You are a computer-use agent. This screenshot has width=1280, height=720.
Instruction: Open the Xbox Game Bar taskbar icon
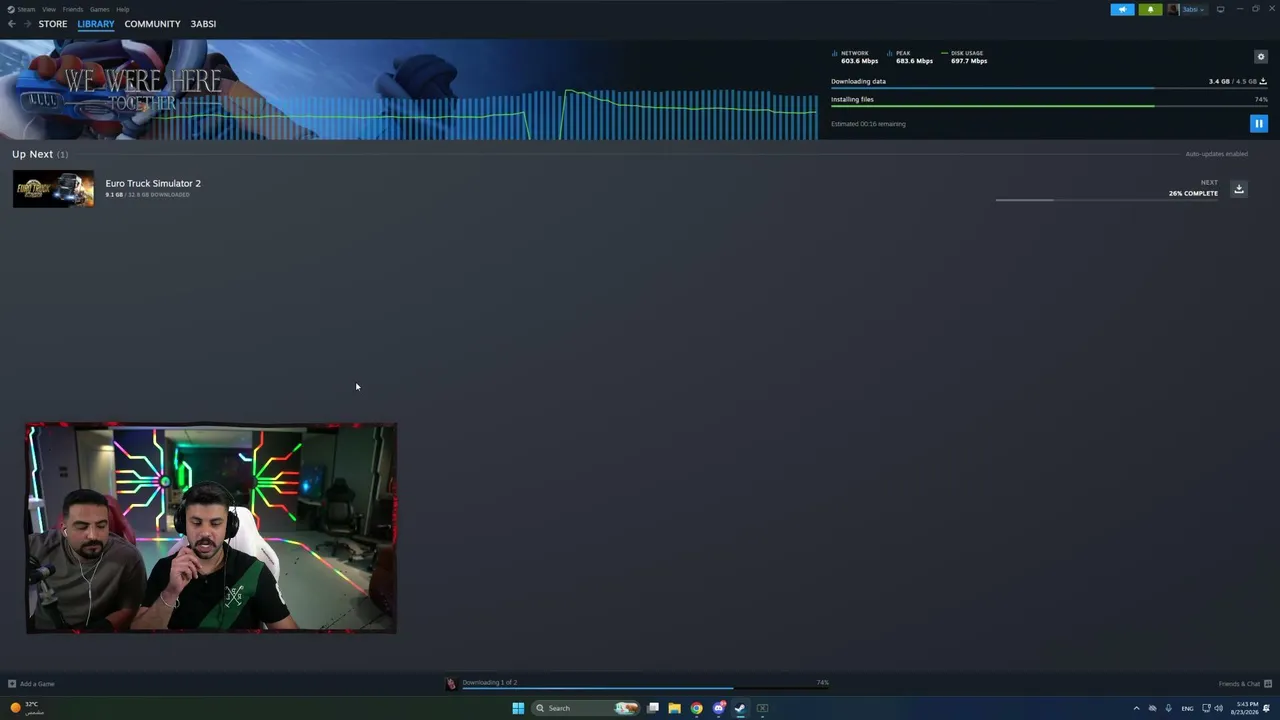point(762,708)
